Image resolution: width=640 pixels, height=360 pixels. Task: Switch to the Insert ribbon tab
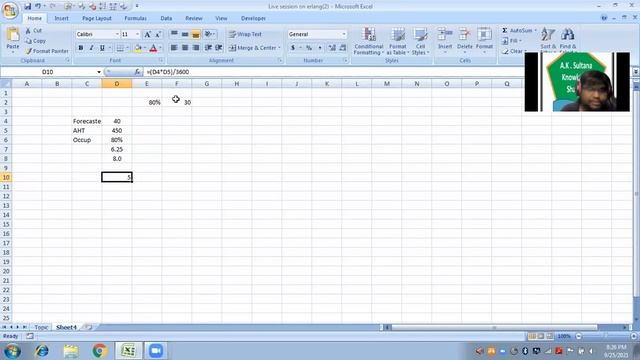[62, 18]
